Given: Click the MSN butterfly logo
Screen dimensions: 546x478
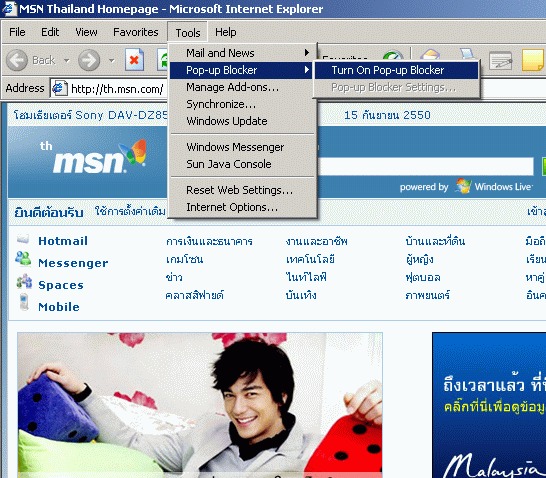Looking at the screenshot, I should [133, 152].
